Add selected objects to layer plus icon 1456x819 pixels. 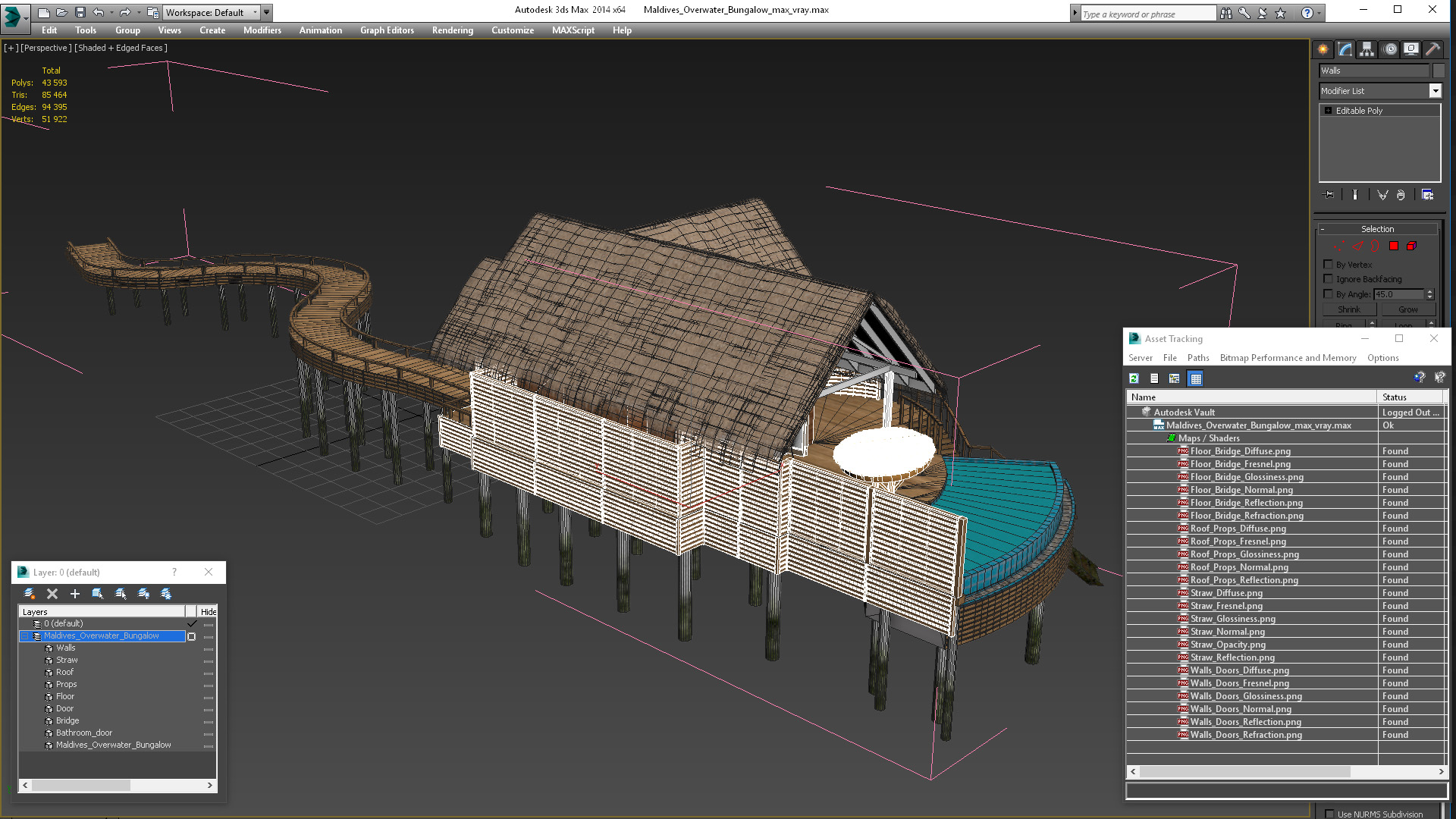point(75,594)
